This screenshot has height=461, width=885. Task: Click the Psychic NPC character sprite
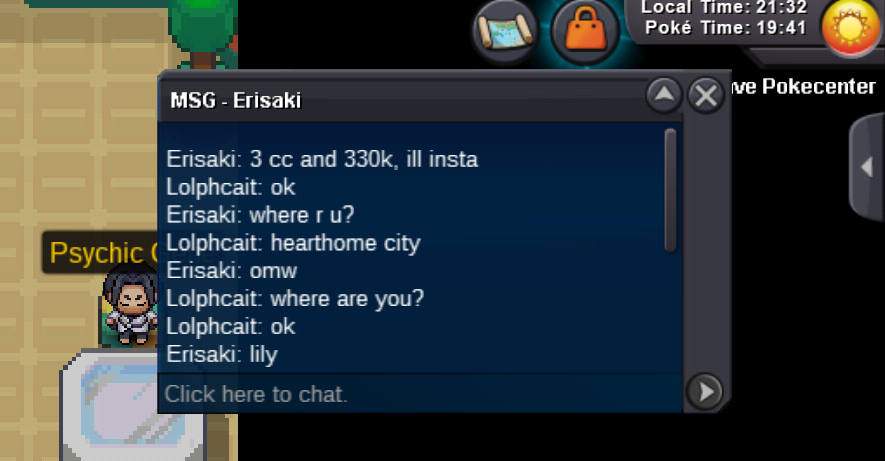130,308
